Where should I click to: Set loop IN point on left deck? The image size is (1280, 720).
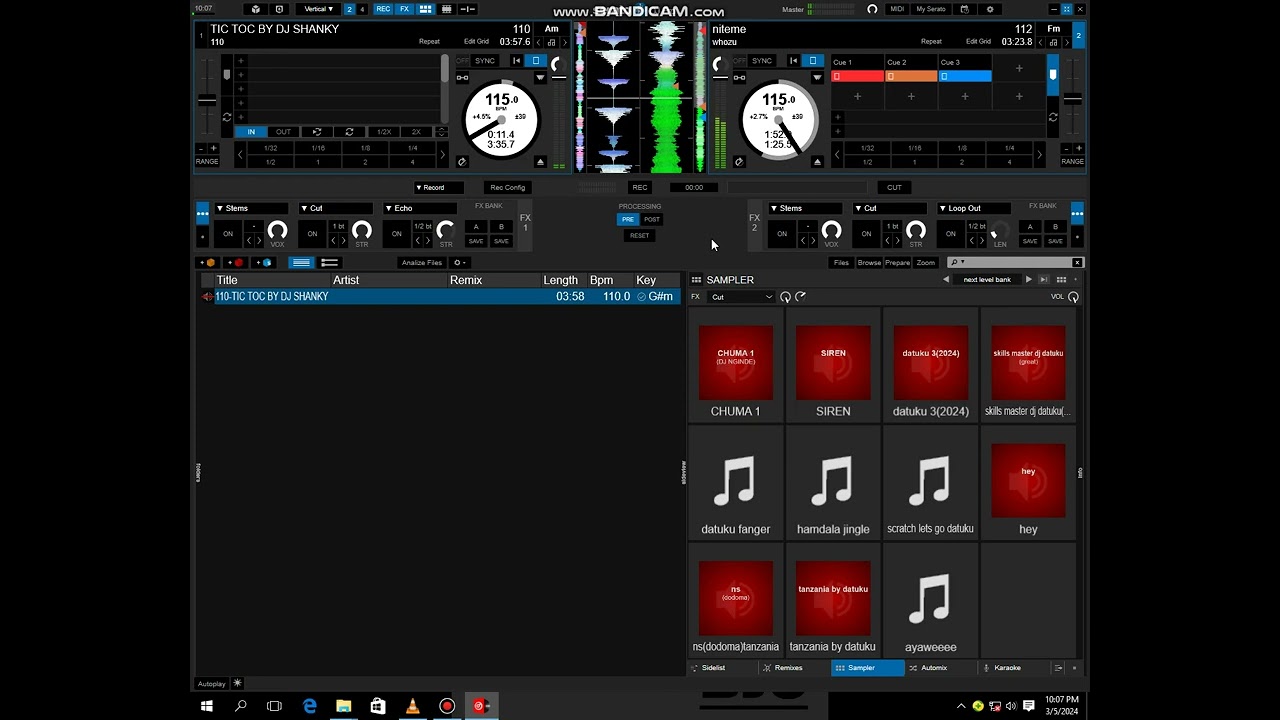pyautogui.click(x=251, y=132)
